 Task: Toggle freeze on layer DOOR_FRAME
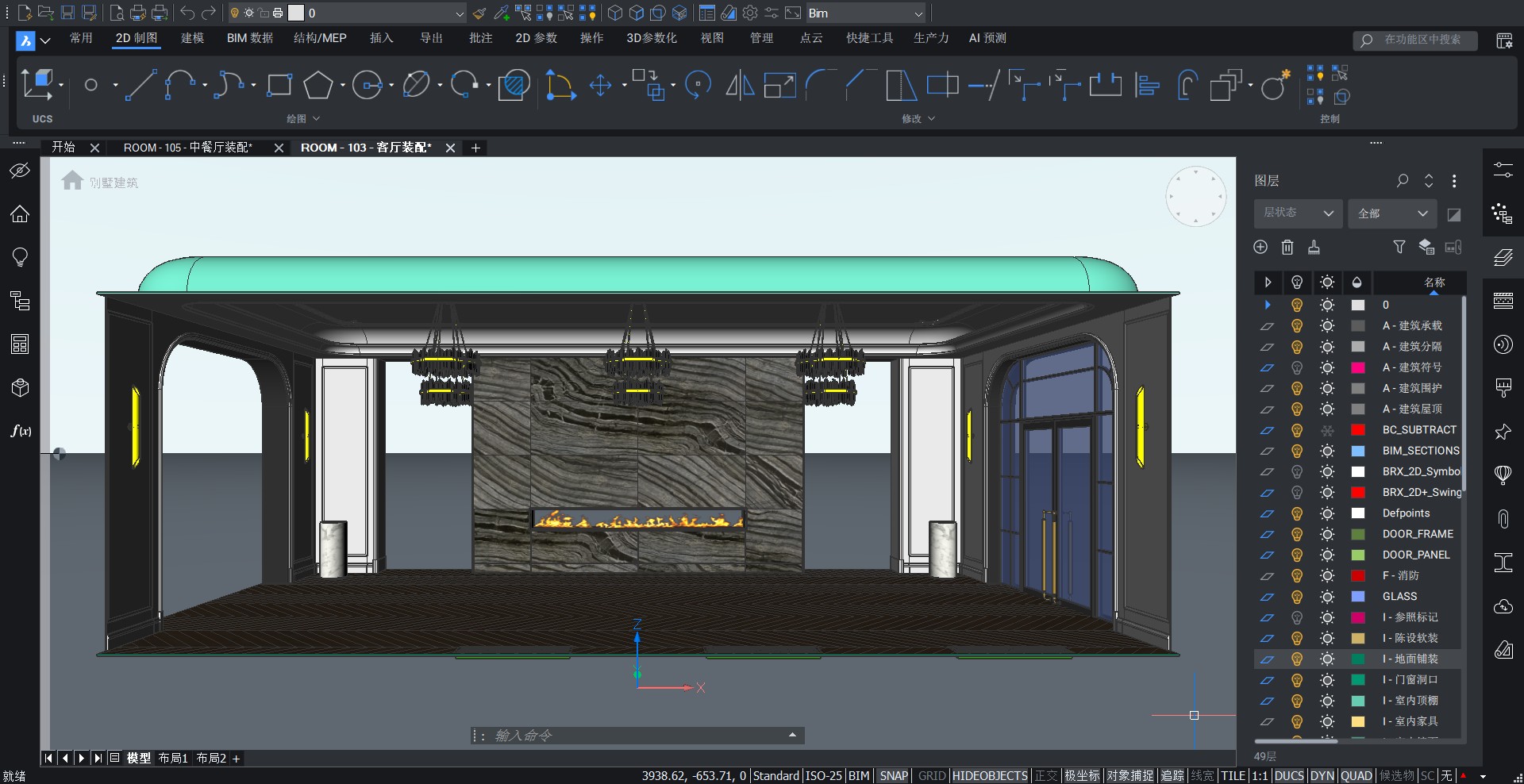[x=1327, y=534]
